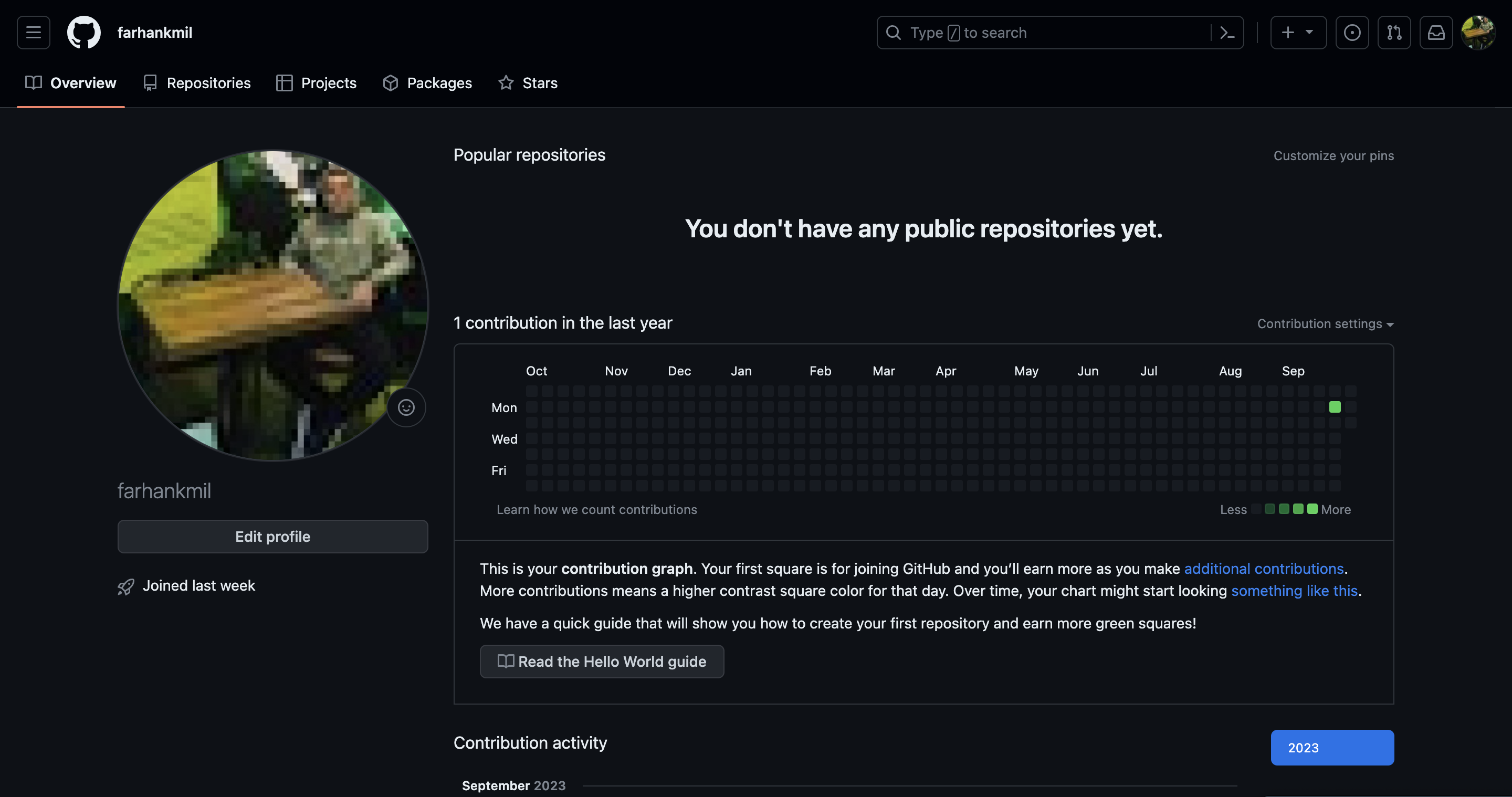Screen dimensions: 1512x797
Task: Click the green contribution square in September
Action: click(x=1335, y=407)
